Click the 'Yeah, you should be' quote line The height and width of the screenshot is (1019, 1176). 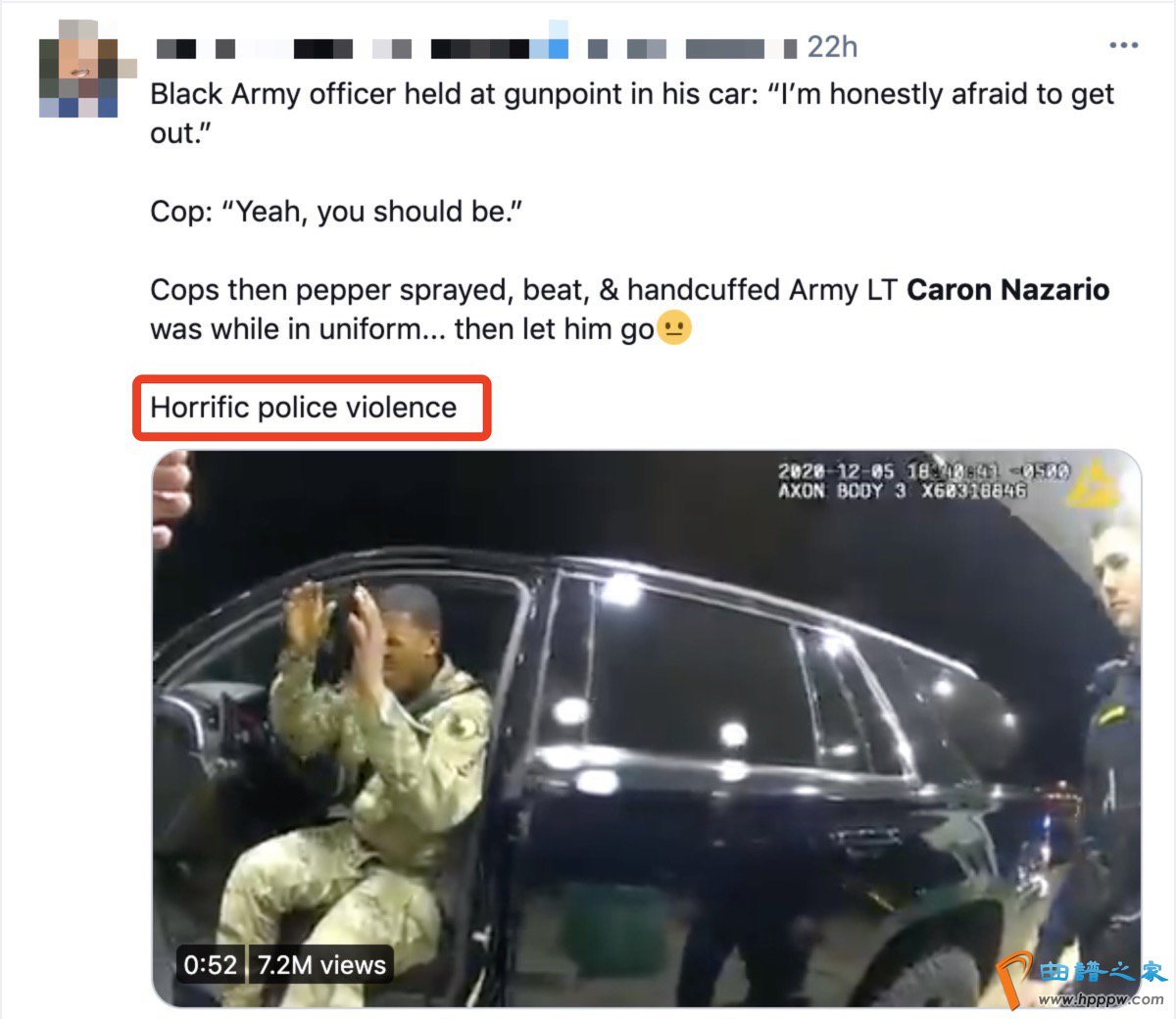[336, 212]
